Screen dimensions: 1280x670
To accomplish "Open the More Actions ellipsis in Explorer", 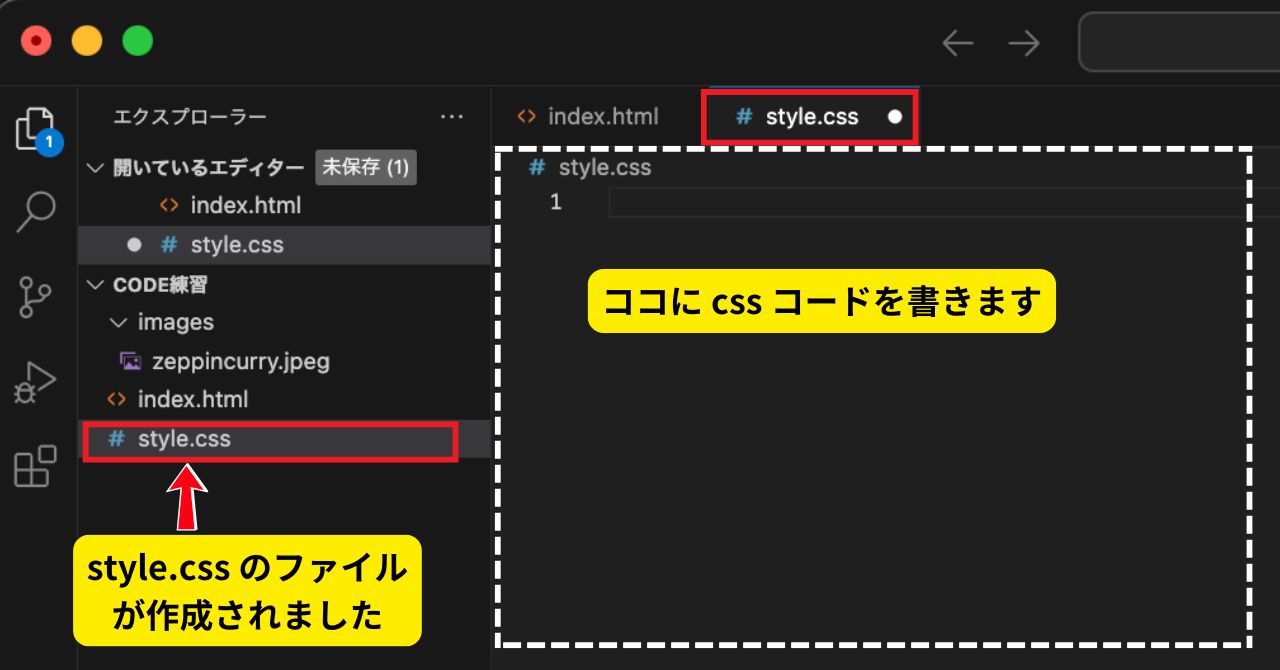I will [x=452, y=116].
